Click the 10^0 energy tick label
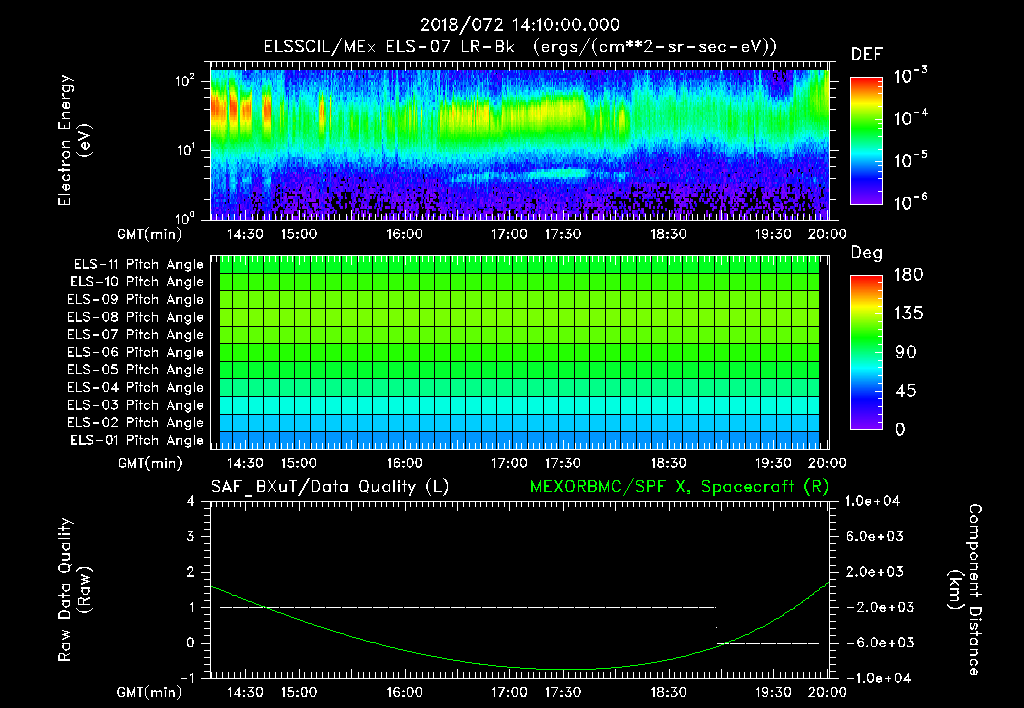This screenshot has width=1024, height=708. point(185,217)
